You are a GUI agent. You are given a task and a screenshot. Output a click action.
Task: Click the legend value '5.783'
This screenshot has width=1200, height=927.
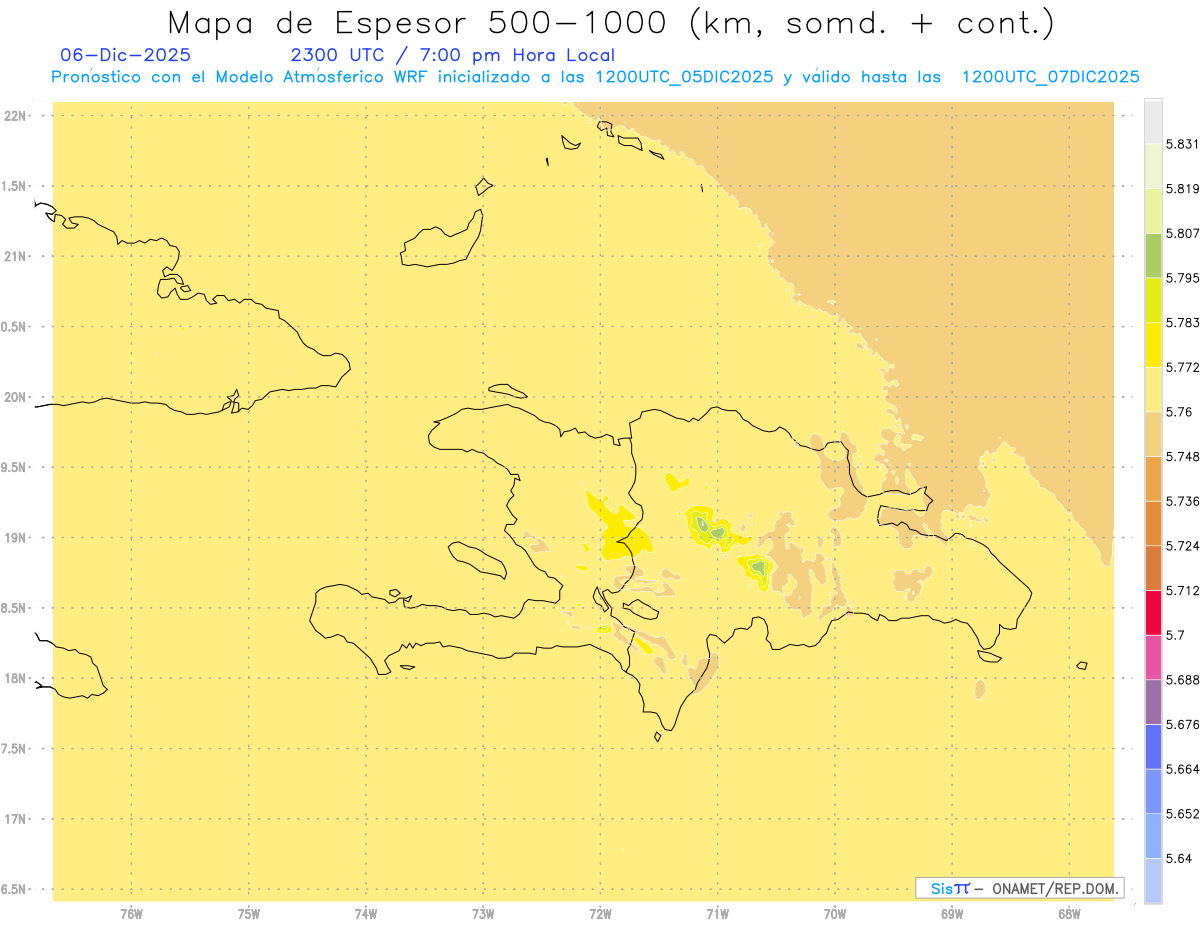pos(1183,323)
